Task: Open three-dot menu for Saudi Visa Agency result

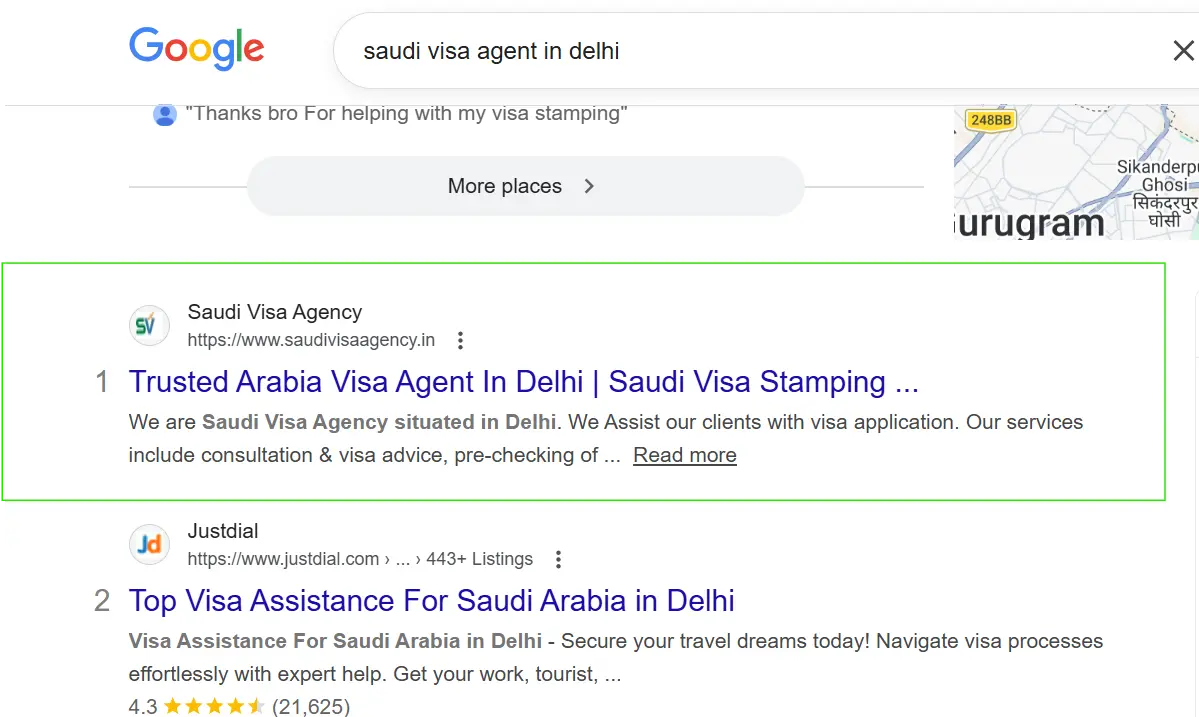Action: click(460, 340)
